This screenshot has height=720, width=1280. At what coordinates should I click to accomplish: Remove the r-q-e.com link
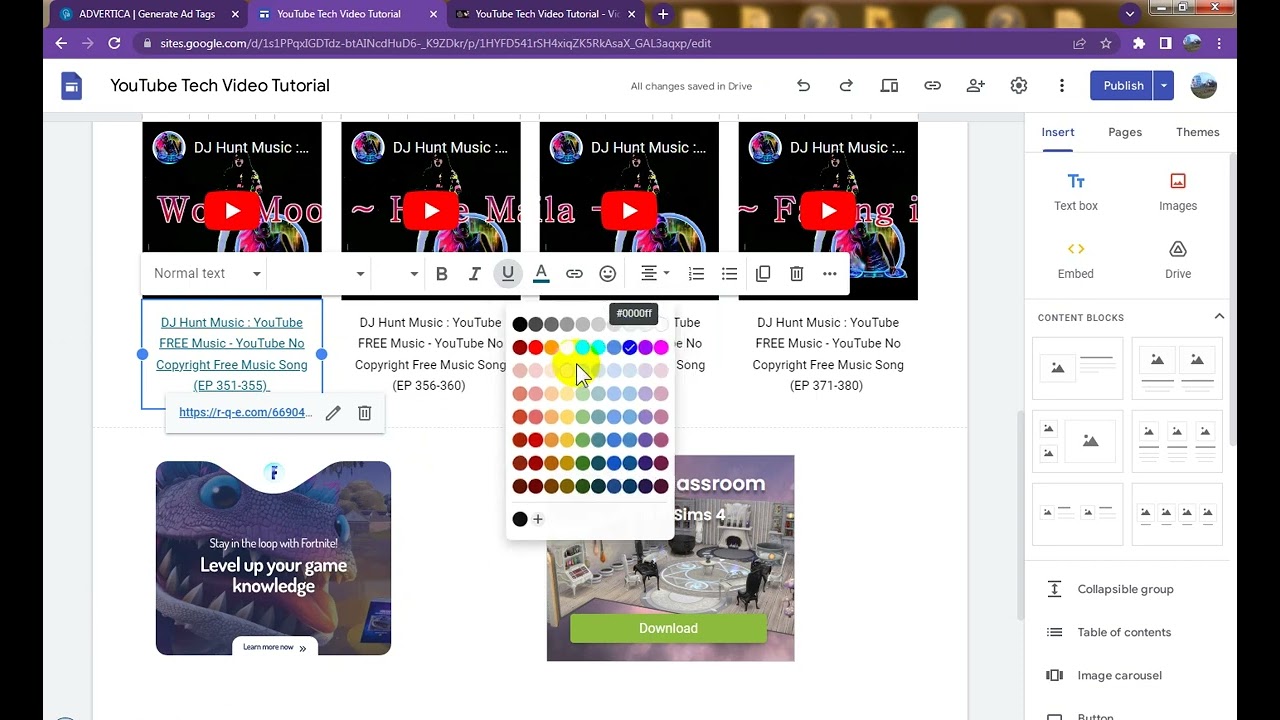[365, 413]
